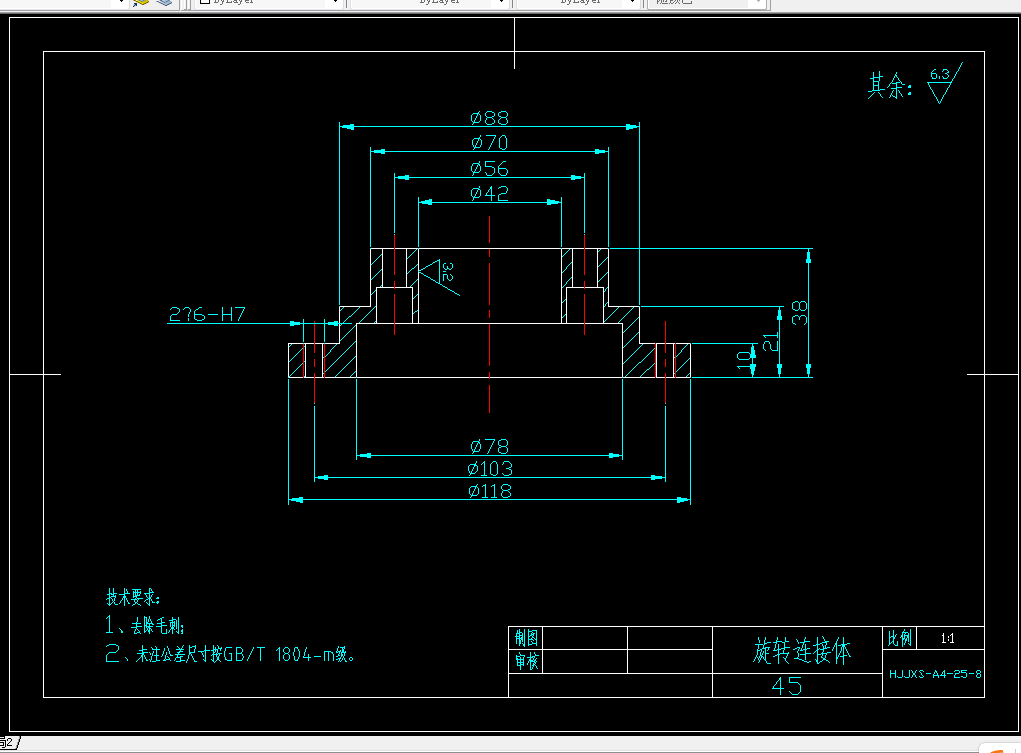Screen dimensions: 1021x753
Task: Select the ø78 diameter dimension text
Action: (489, 447)
